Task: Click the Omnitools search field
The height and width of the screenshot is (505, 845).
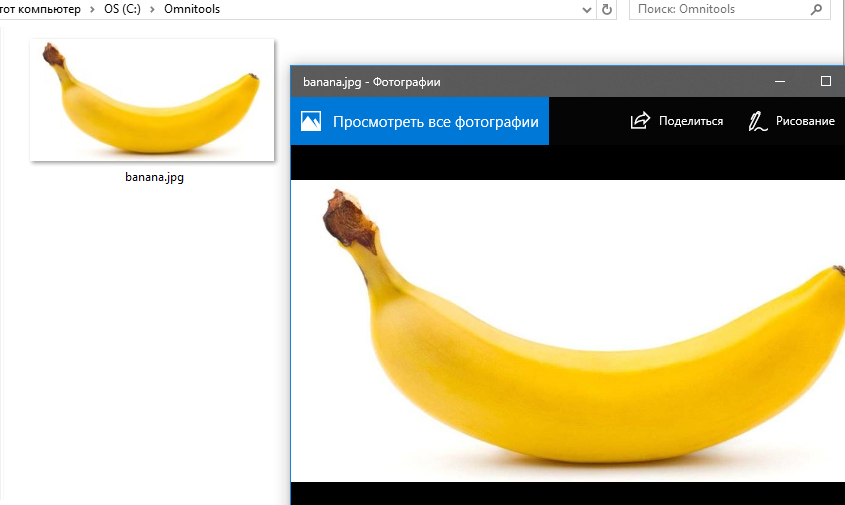Action: (730, 9)
